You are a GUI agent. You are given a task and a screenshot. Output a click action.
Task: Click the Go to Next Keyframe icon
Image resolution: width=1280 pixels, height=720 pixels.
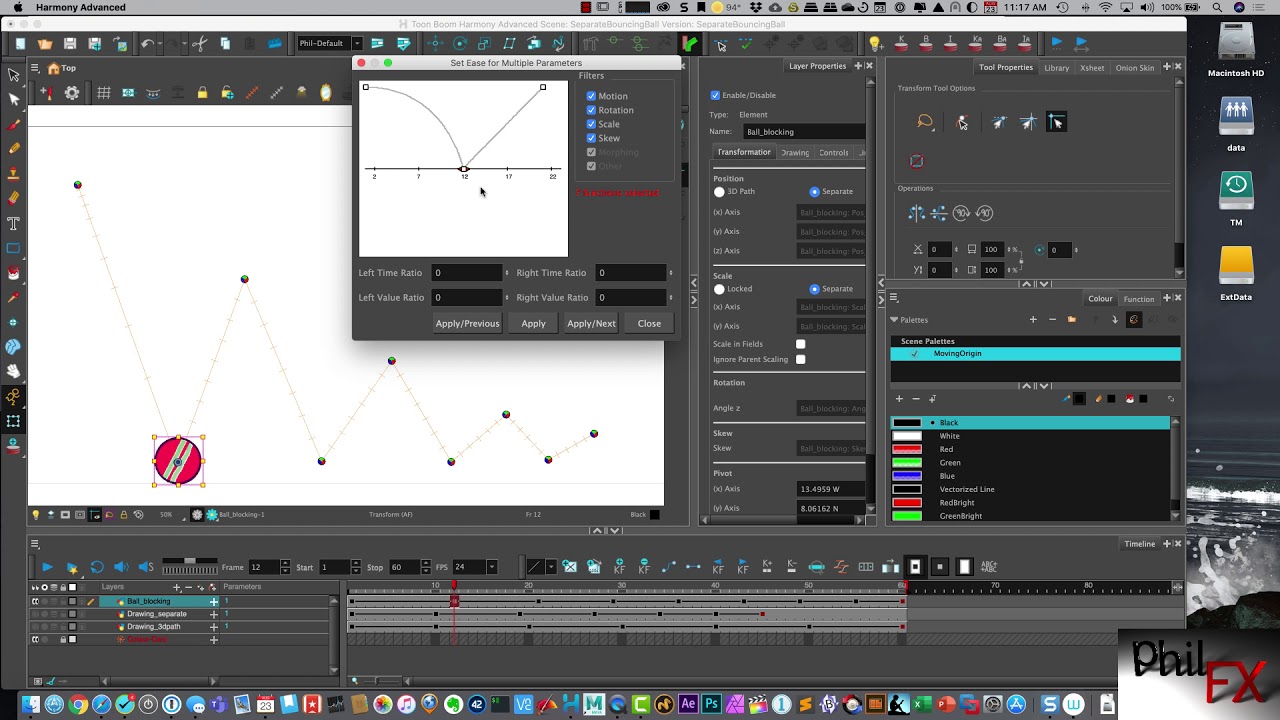coord(743,567)
